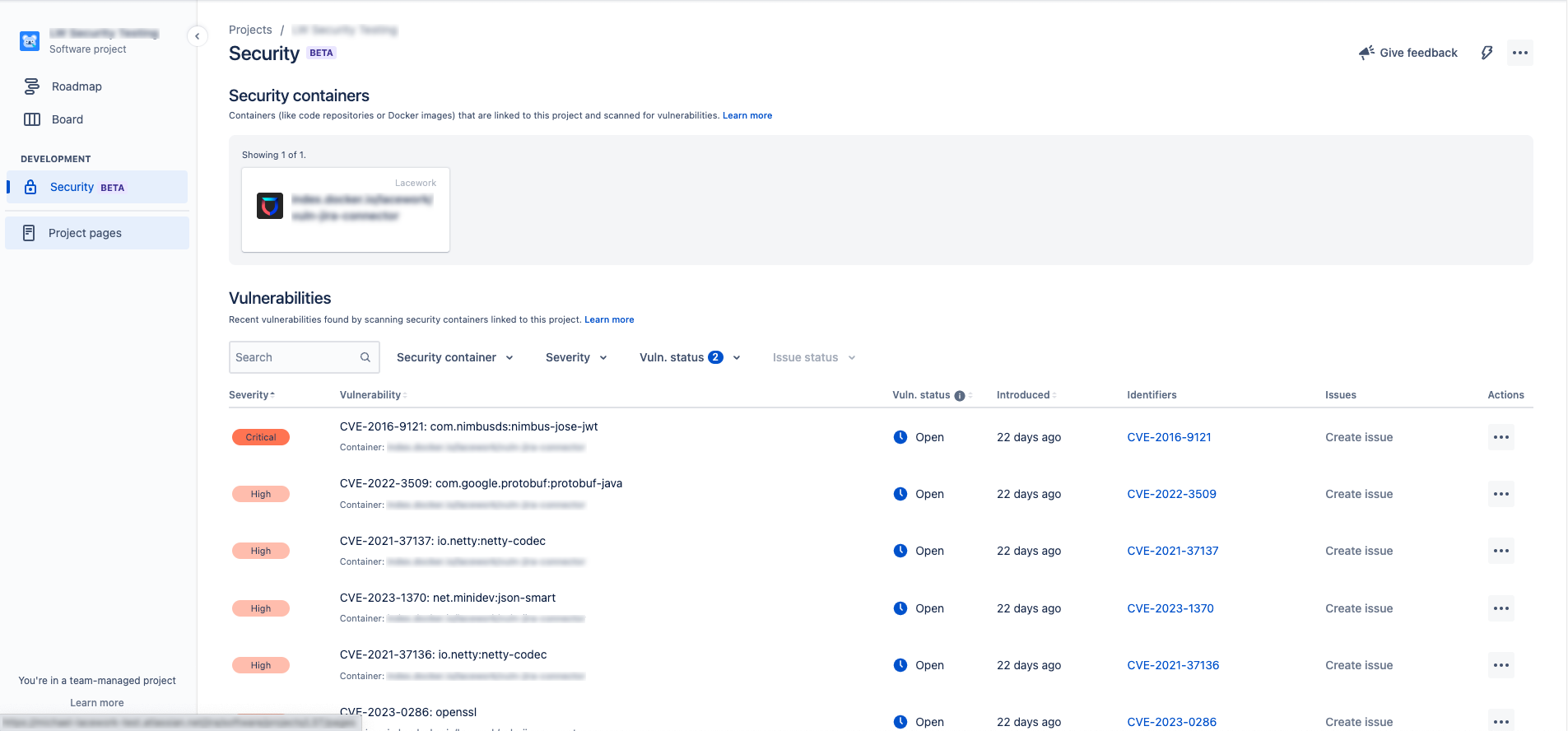Sort table by Severity column header
Viewport: 1568px width, 731px height.
(252, 395)
